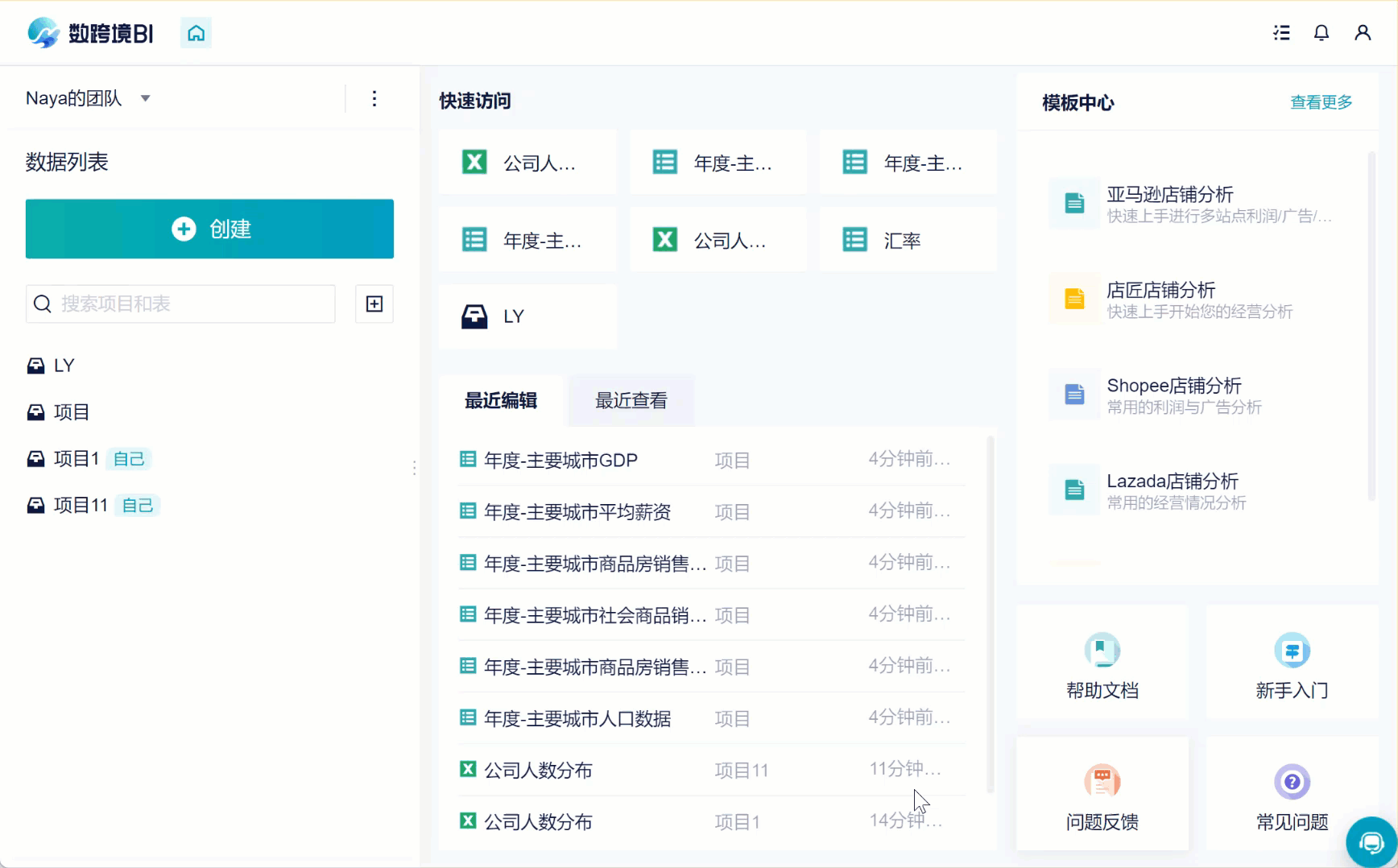The width and height of the screenshot is (1398, 868).
Task: Click the 亚马逊店铺分析 template icon
Action: point(1074,203)
